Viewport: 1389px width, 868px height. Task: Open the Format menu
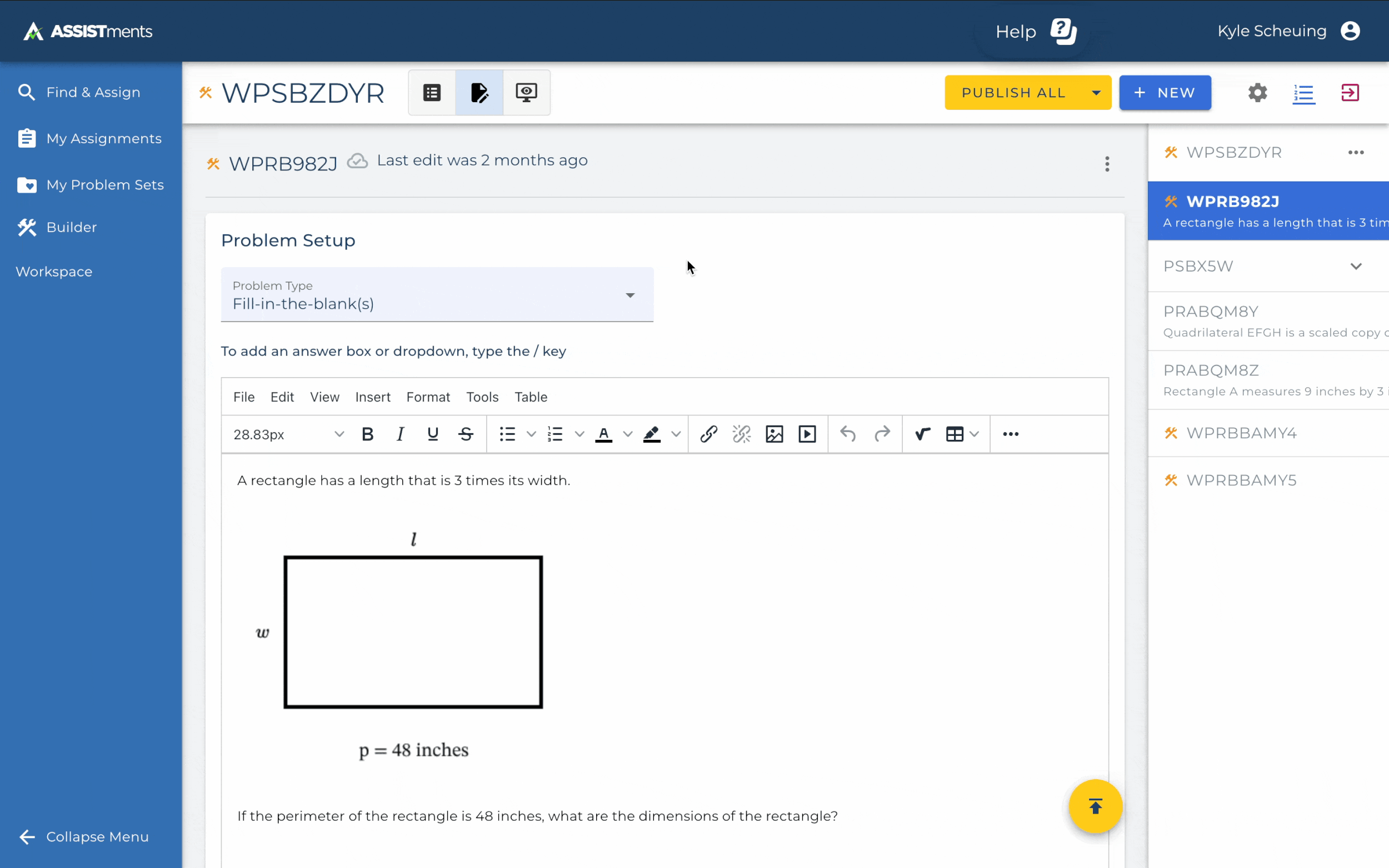click(x=428, y=397)
